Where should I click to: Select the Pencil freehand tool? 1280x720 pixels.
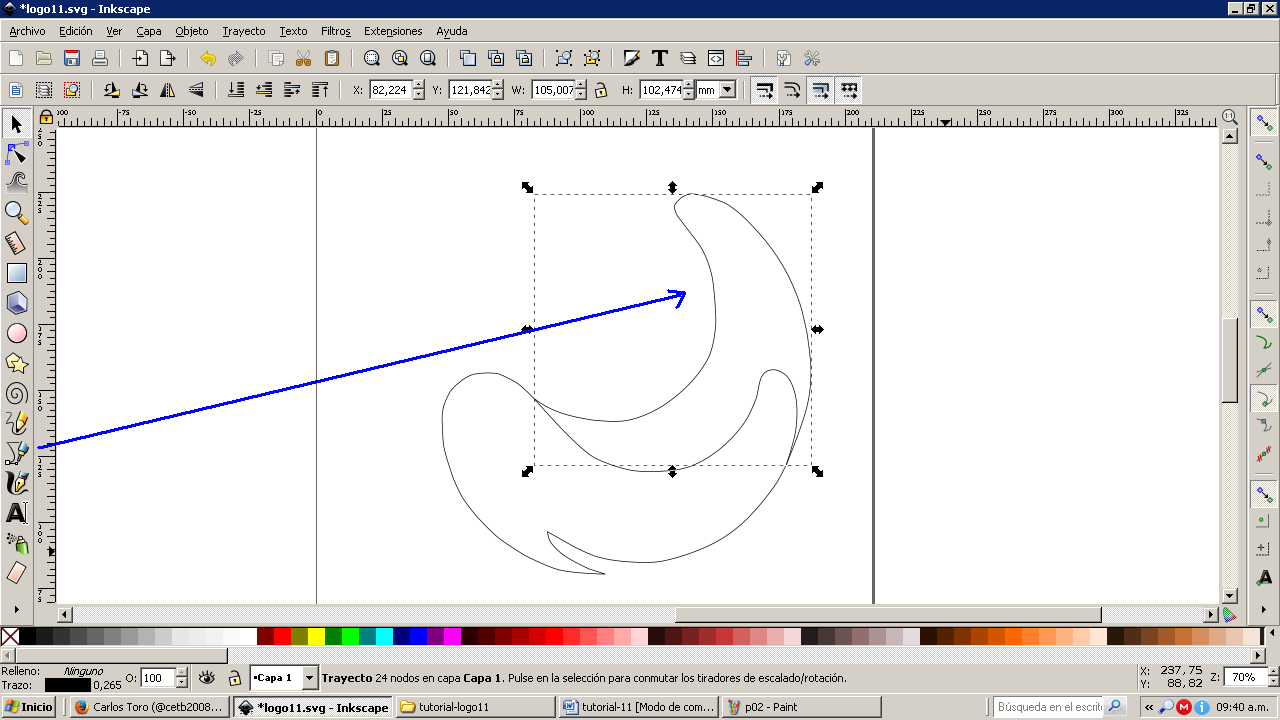tap(16, 423)
